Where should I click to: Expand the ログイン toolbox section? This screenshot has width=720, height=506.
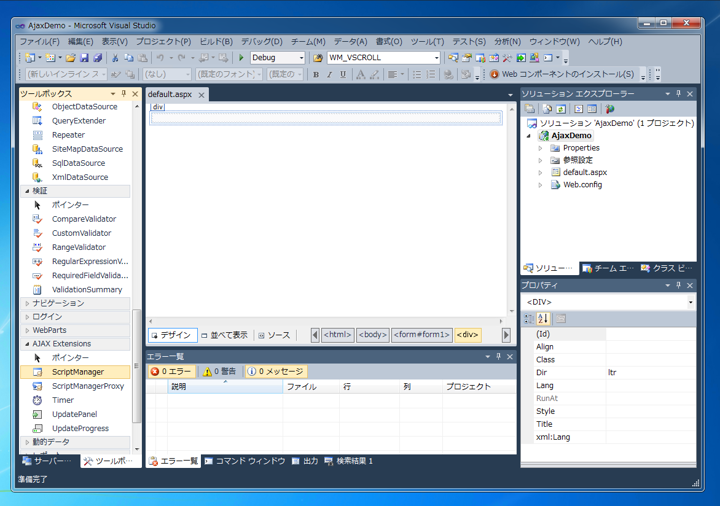[x=27, y=317]
